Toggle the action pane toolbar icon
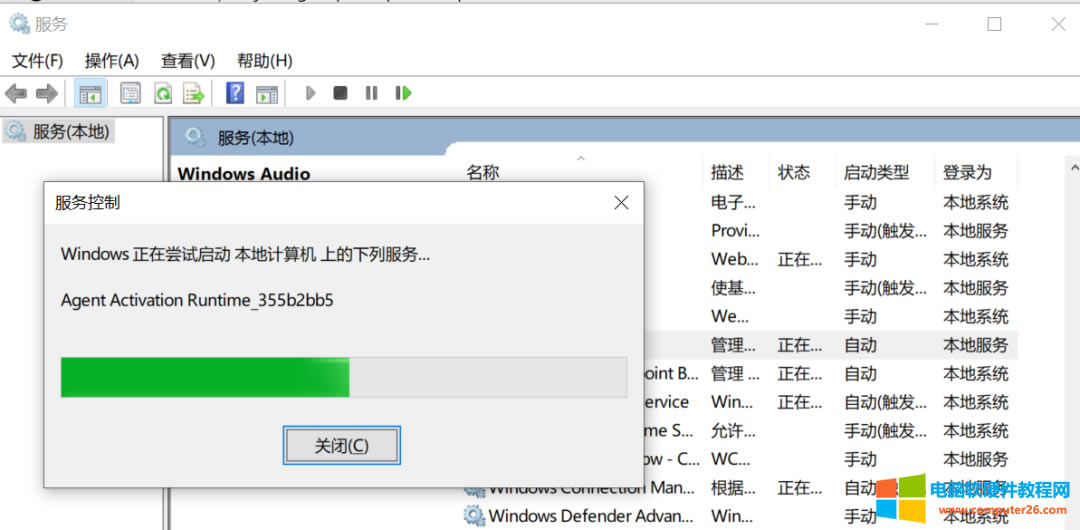The height and width of the screenshot is (530, 1080). (x=267, y=94)
